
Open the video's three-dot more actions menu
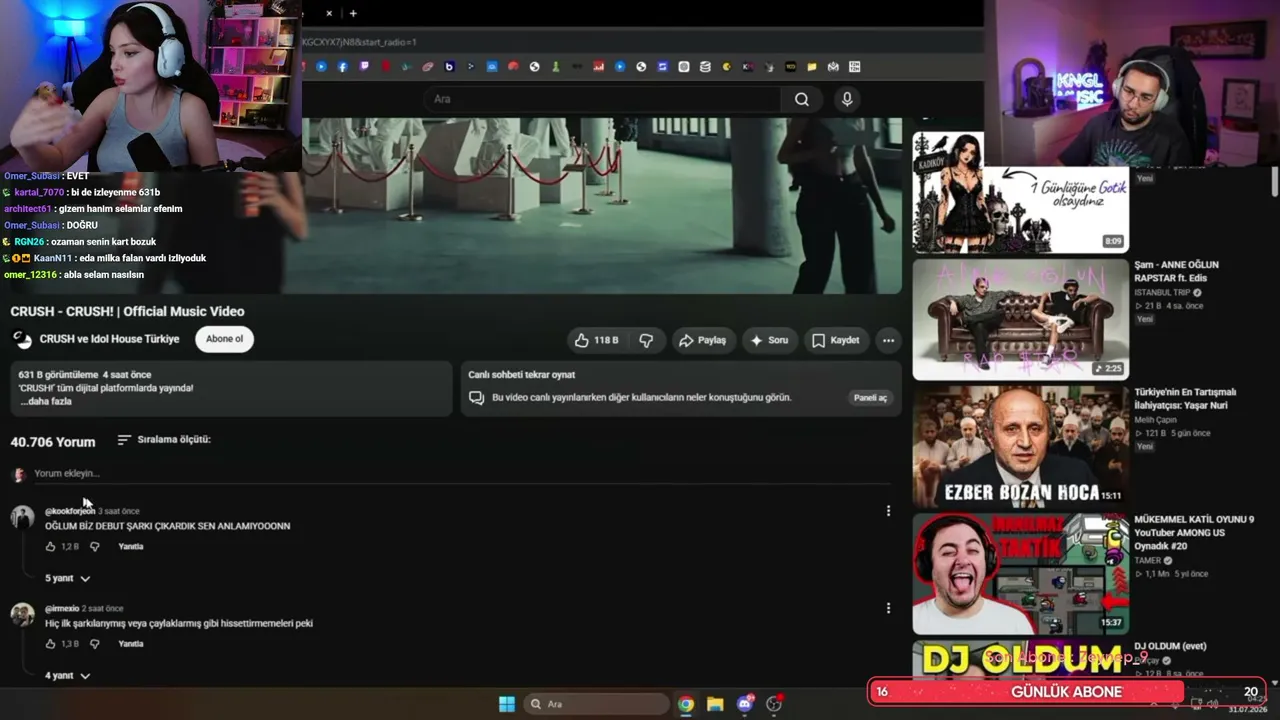coord(888,340)
